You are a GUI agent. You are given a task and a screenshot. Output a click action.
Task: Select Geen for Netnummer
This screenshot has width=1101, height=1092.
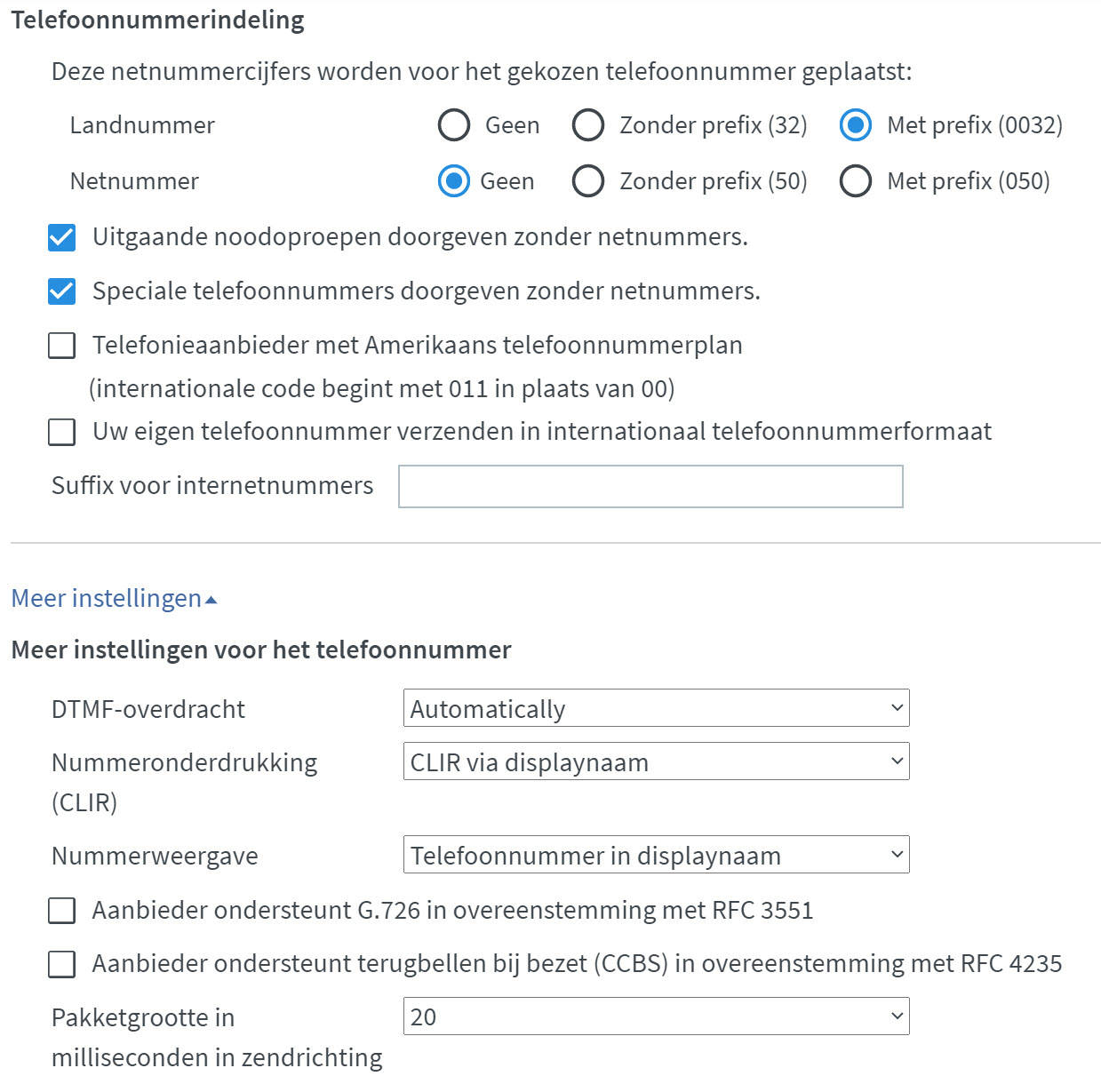[x=454, y=181]
